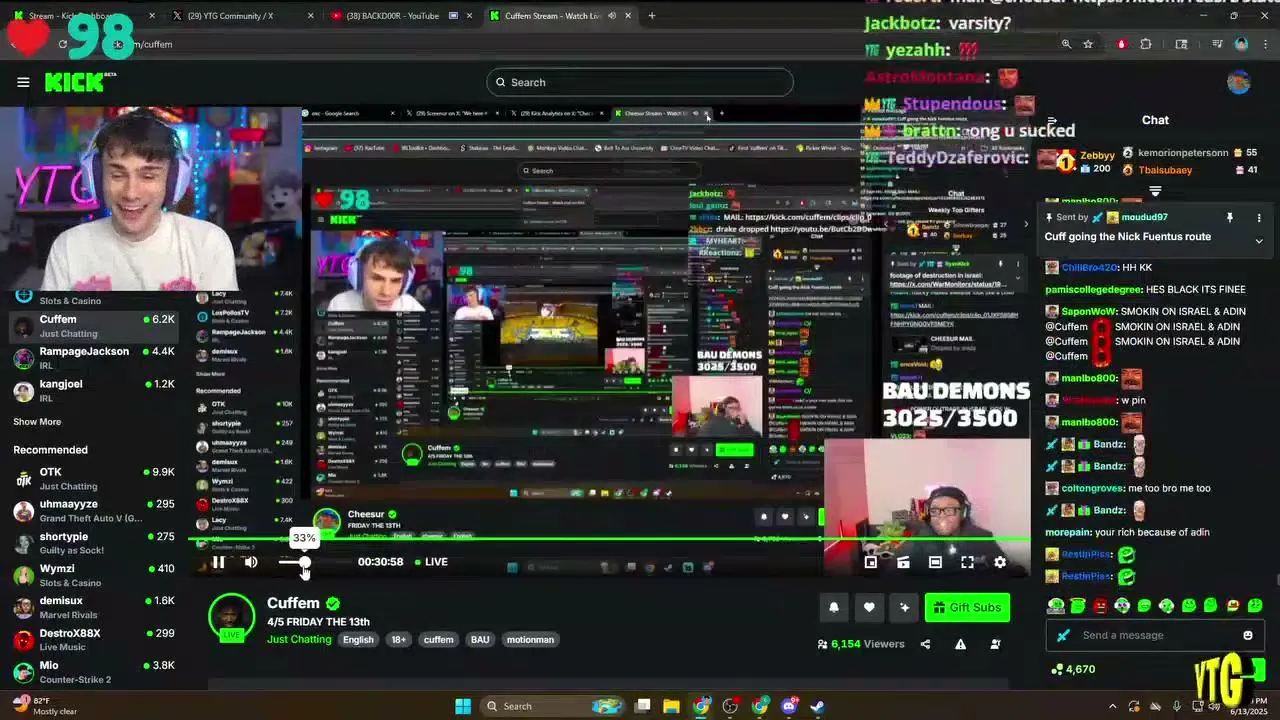This screenshot has width=1280, height=720.
Task: Select the 18+ tag
Action: coord(399,640)
